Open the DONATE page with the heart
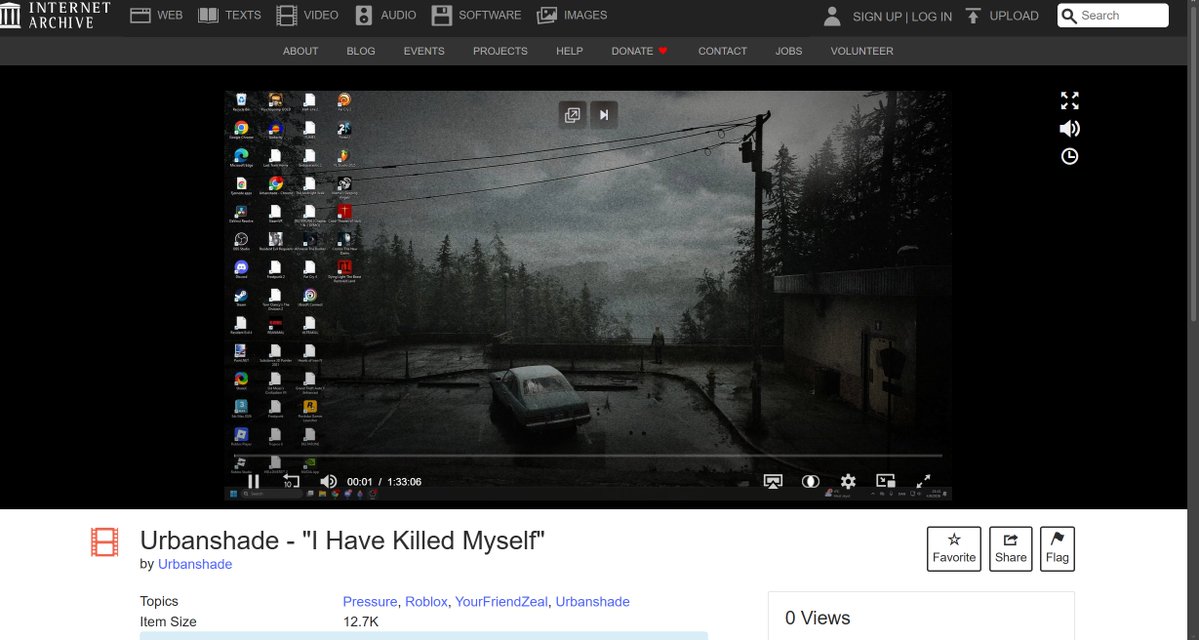Viewport: 1199px width, 640px height. click(x=639, y=51)
